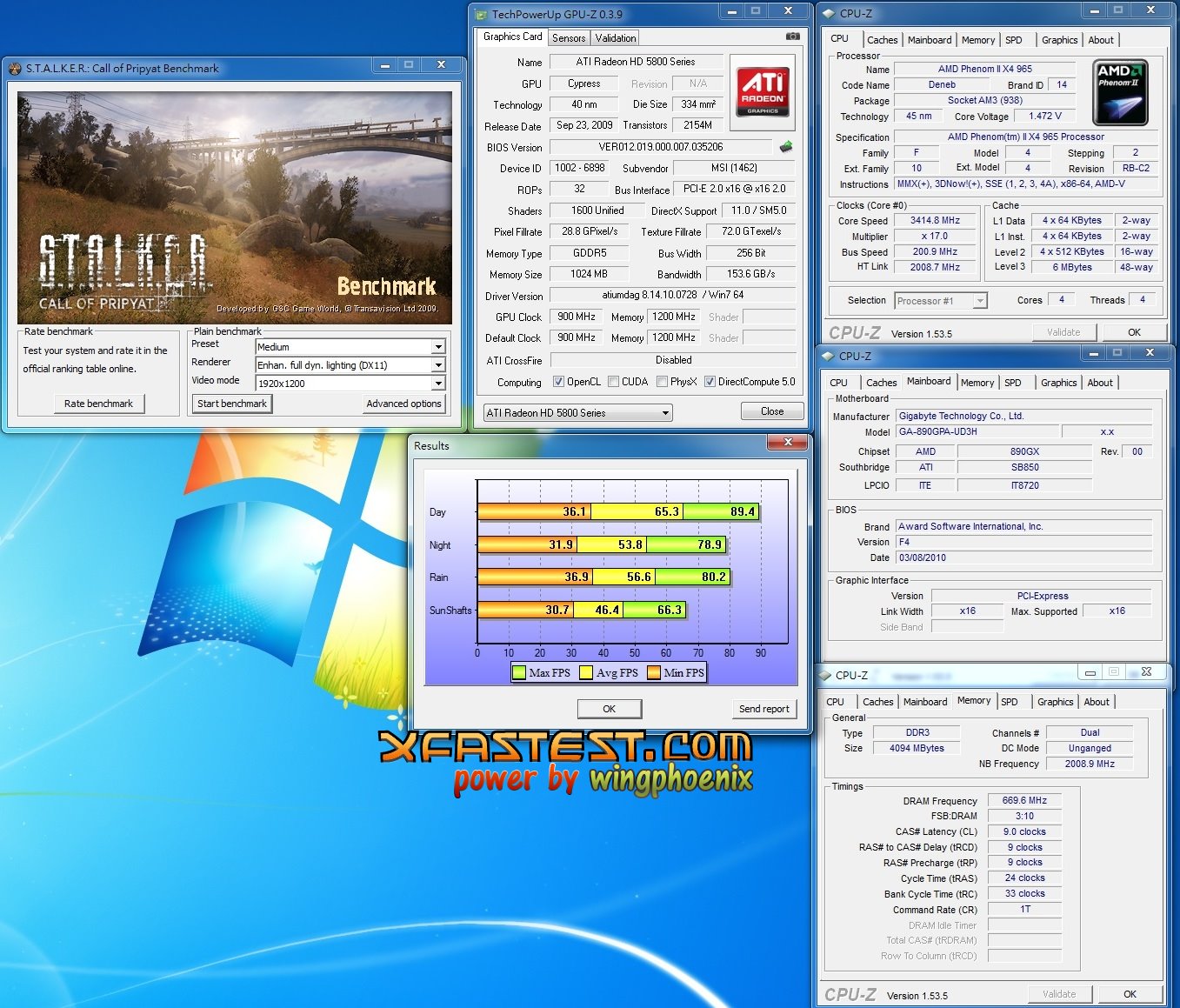Click the ATI Radeon graphics logo

(763, 92)
